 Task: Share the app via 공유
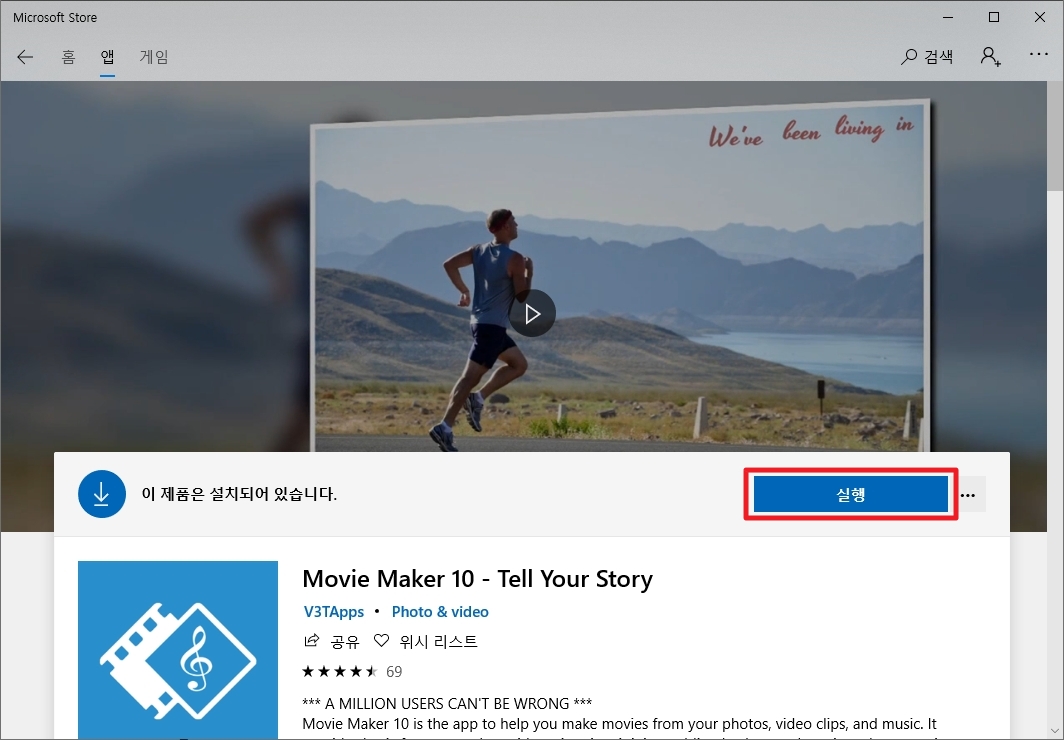(331, 641)
